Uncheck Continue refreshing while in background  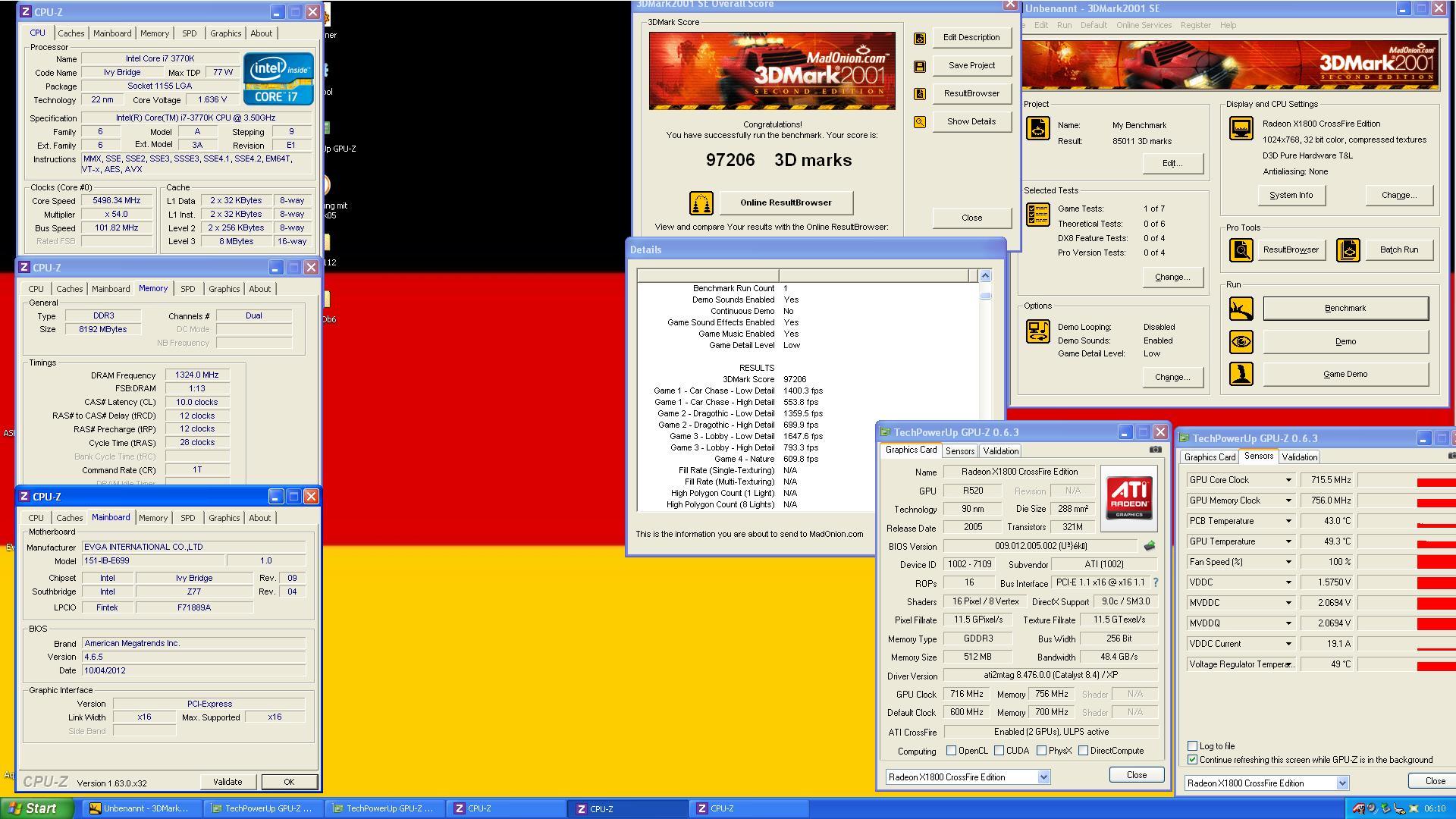point(1192,760)
